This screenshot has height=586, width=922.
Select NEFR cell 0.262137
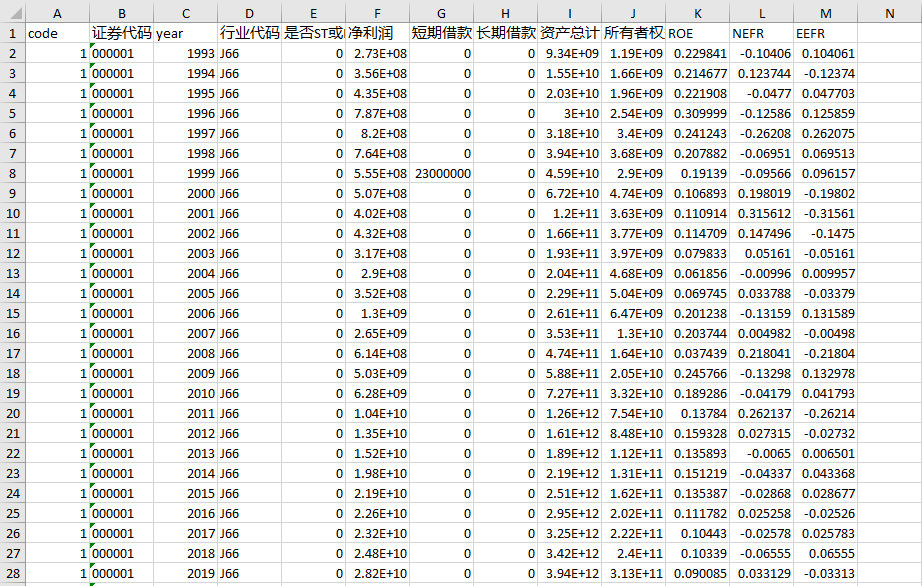tap(761, 413)
